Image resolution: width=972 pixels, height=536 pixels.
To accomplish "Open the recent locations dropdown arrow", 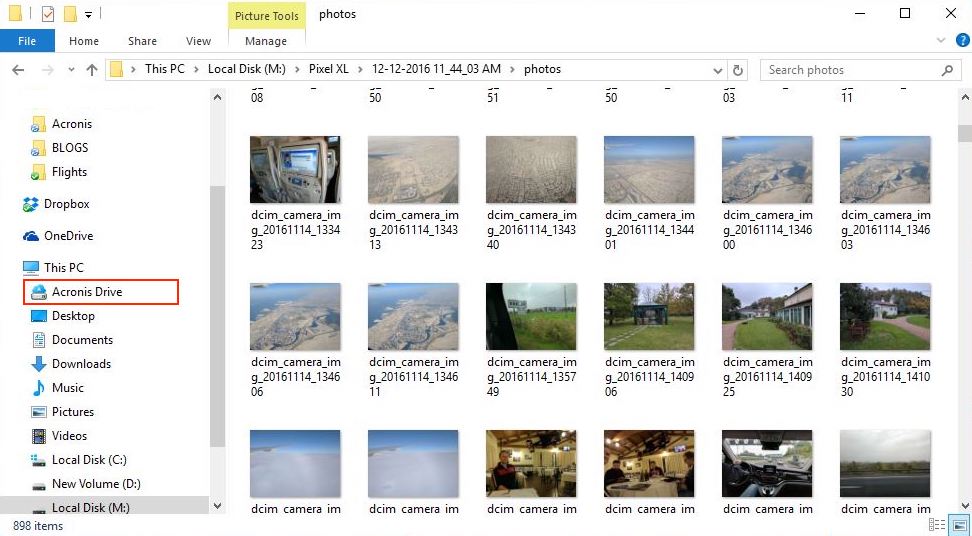I will click(x=71, y=70).
